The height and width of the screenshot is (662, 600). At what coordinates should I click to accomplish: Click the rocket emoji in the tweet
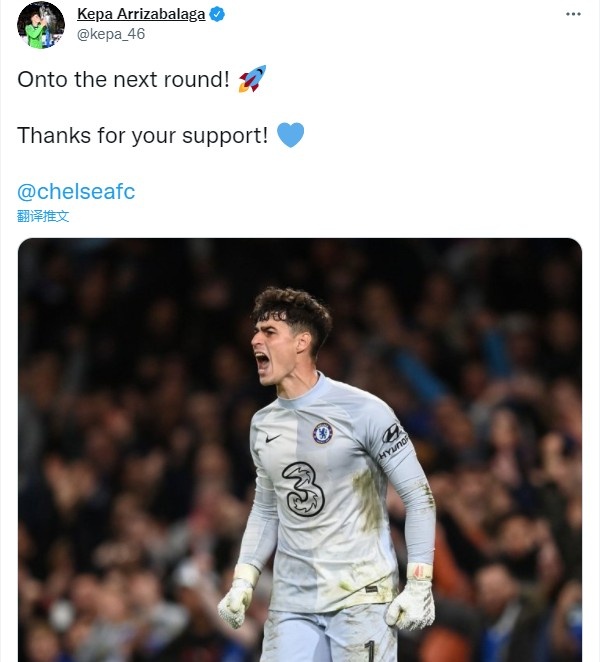click(252, 80)
